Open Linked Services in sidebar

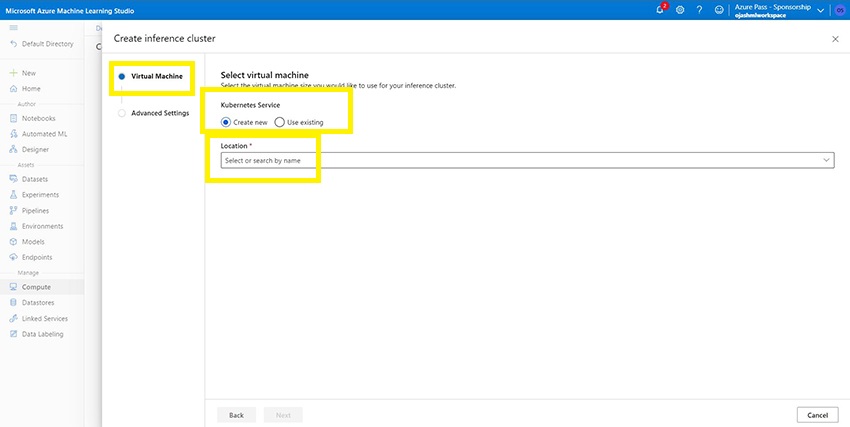coord(38,319)
